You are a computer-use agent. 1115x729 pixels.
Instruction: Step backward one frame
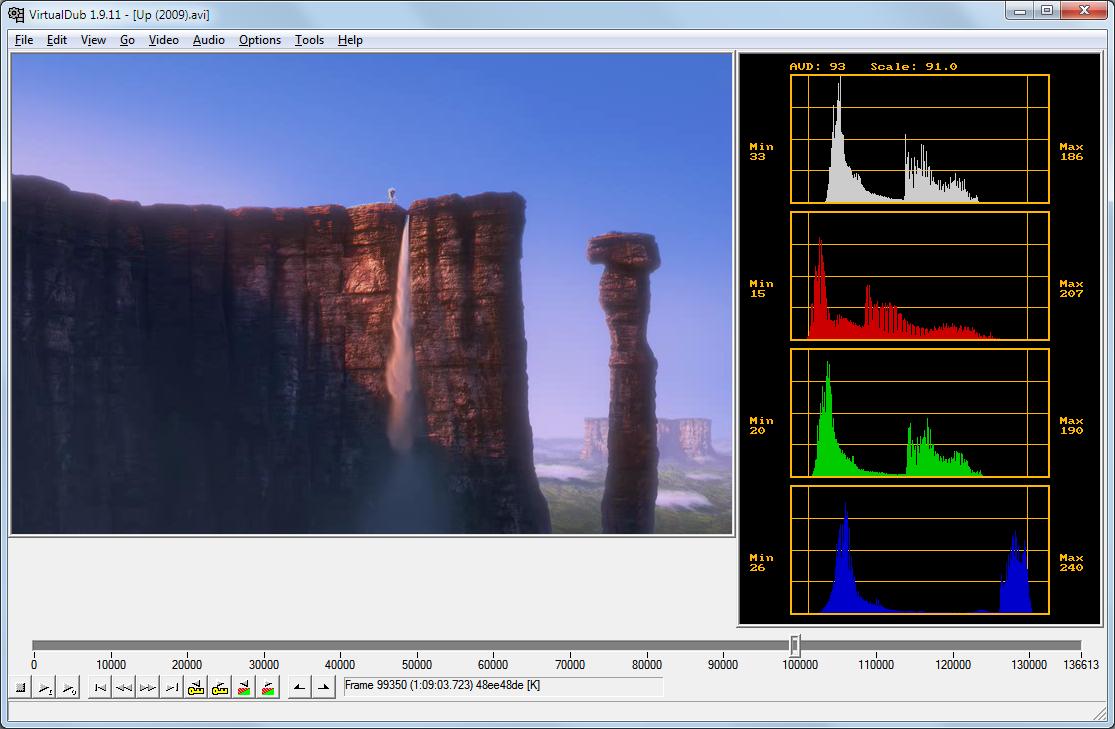[124, 688]
